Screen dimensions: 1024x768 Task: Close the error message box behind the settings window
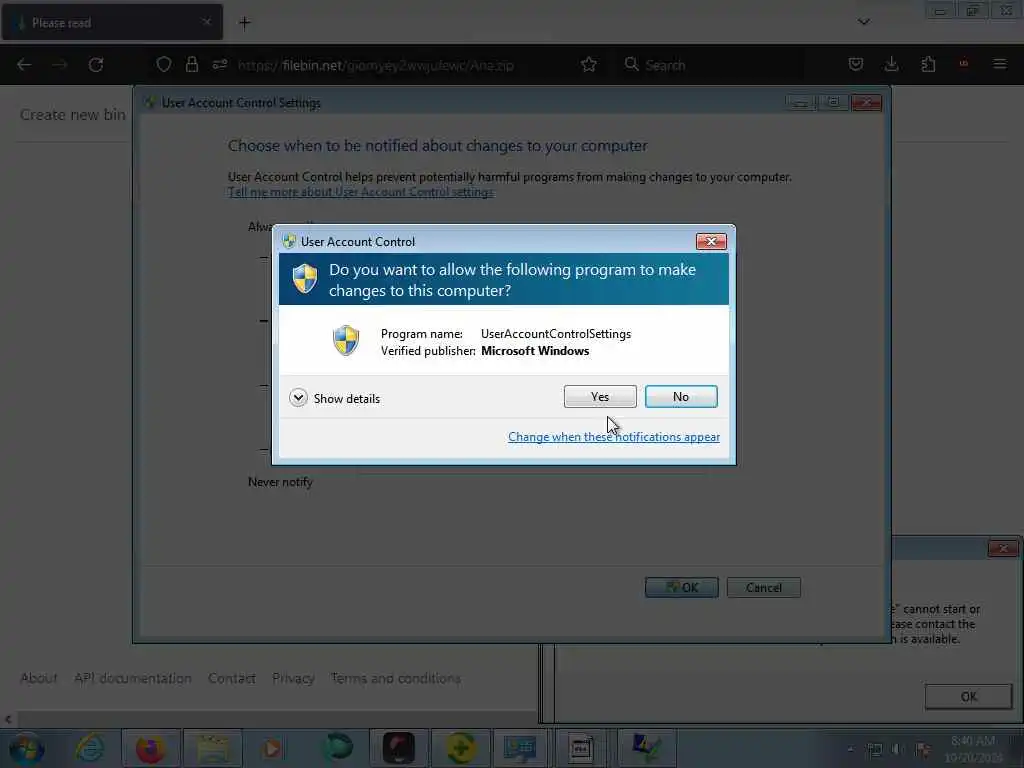(x=1002, y=549)
